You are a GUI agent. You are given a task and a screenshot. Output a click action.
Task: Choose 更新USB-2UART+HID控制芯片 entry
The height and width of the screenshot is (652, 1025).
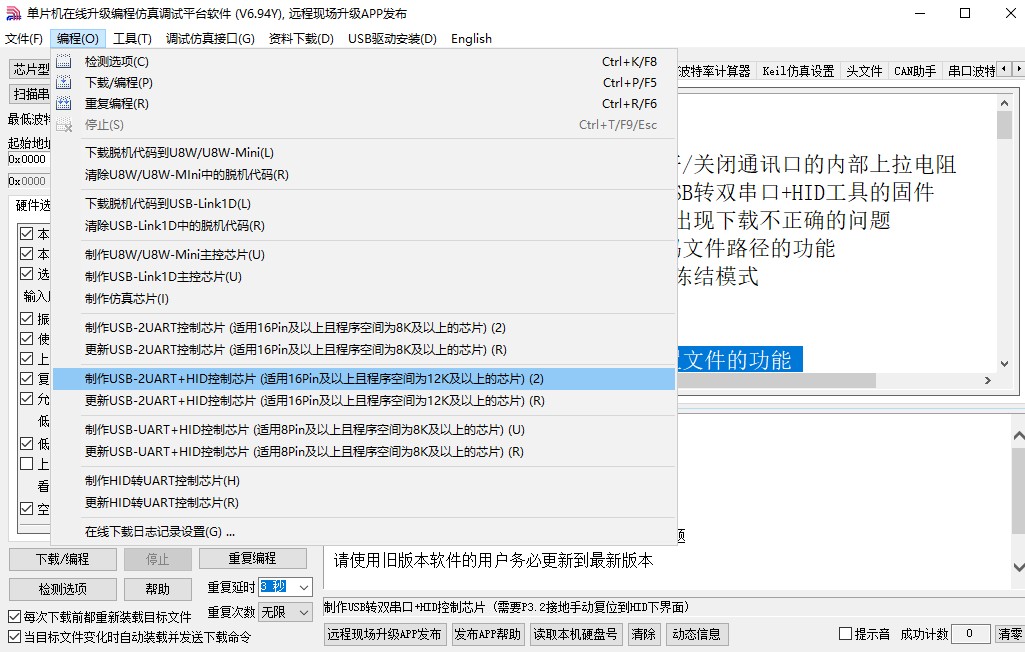[363, 401]
